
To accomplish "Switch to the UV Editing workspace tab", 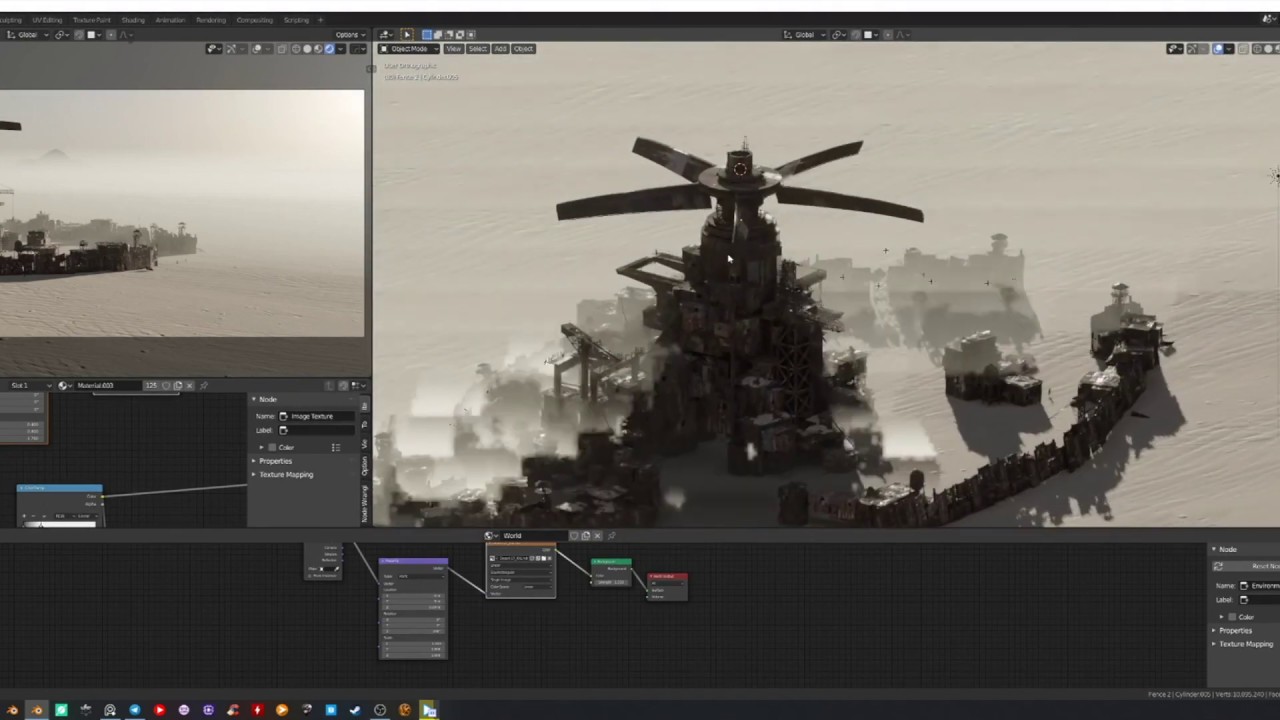I will pos(47,20).
